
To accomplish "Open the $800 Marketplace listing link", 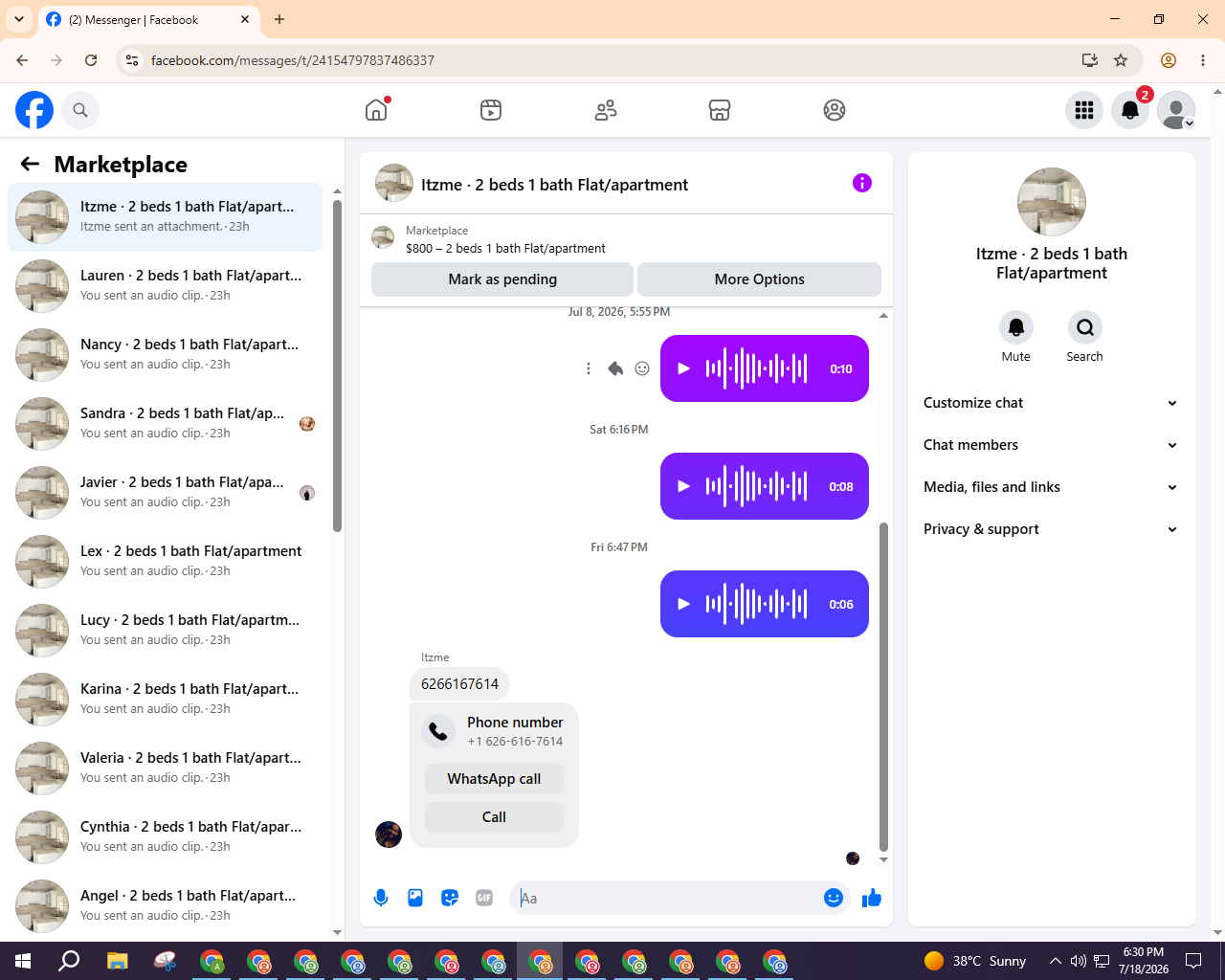I will coord(505,248).
